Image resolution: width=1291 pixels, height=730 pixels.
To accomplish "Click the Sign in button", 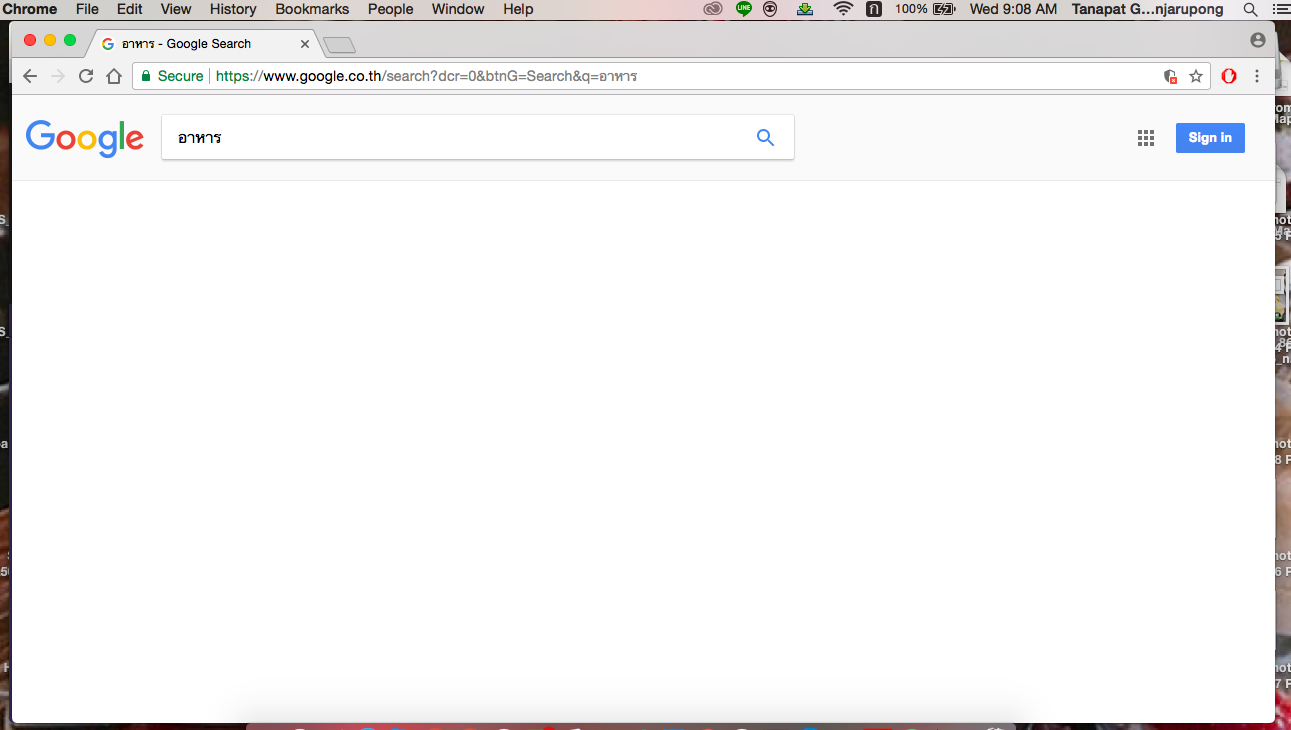I will pyautogui.click(x=1210, y=138).
